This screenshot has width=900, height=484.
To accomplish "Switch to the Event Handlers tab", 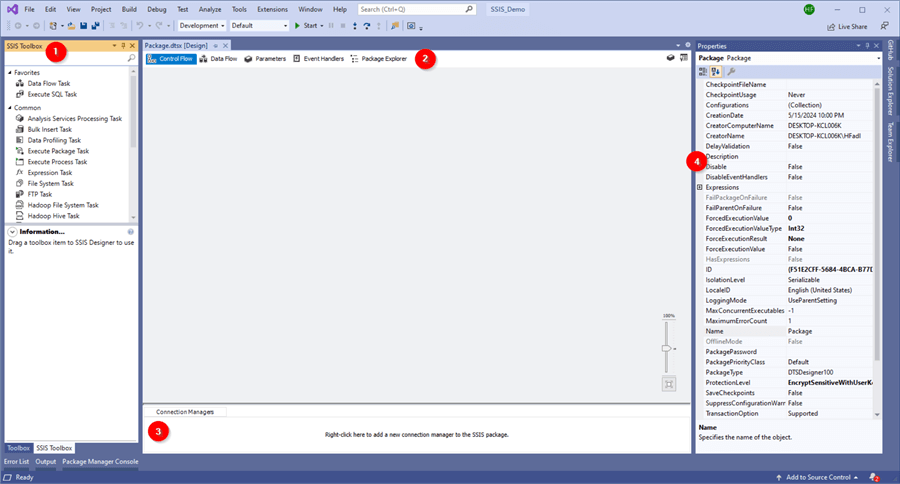I will (x=319, y=59).
